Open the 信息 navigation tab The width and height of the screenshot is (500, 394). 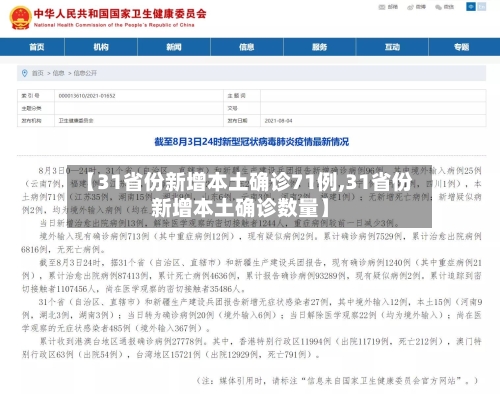pos(247,47)
